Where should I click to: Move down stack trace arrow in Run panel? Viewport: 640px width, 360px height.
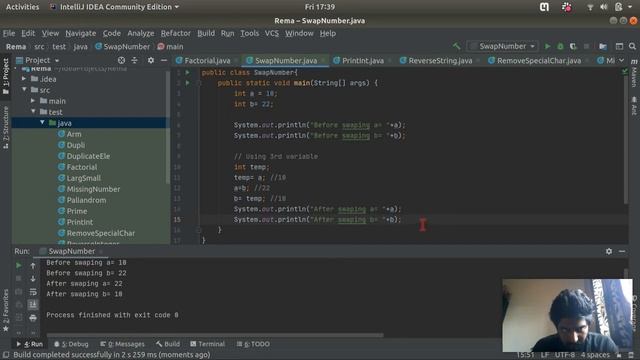click(x=33, y=279)
